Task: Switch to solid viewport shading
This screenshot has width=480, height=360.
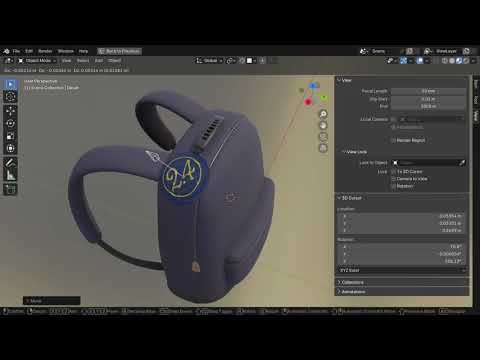Action: click(x=452, y=61)
